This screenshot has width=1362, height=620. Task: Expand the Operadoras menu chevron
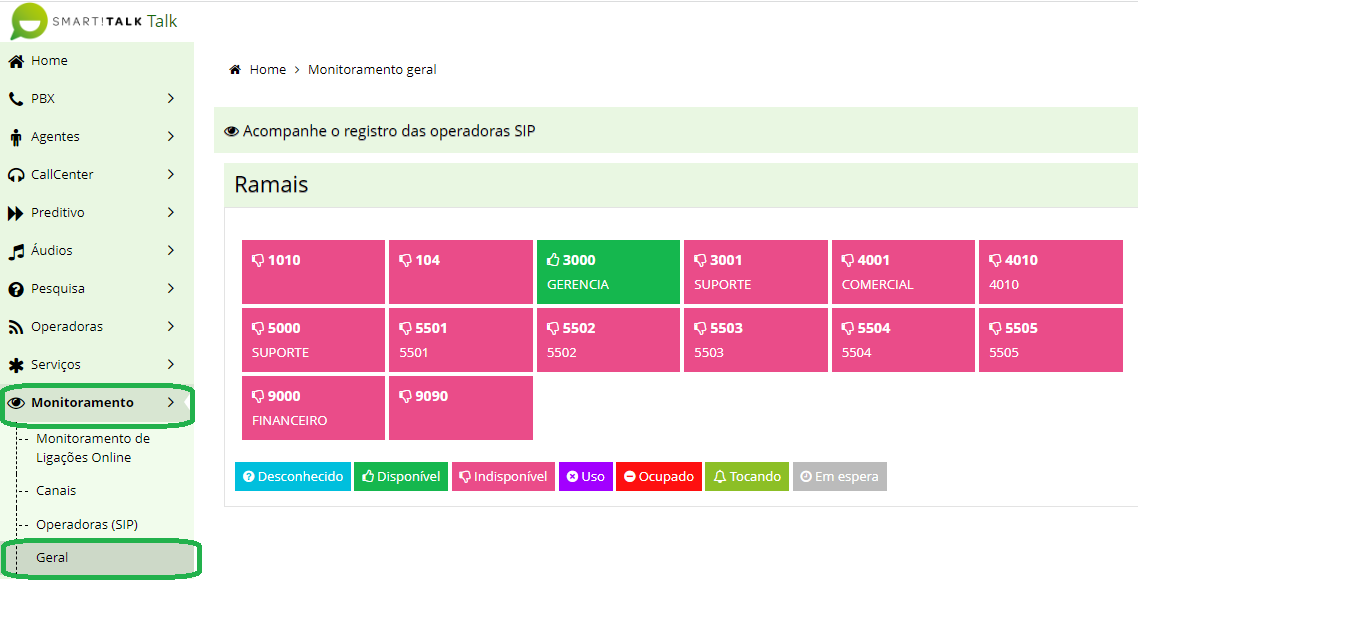[171, 327]
